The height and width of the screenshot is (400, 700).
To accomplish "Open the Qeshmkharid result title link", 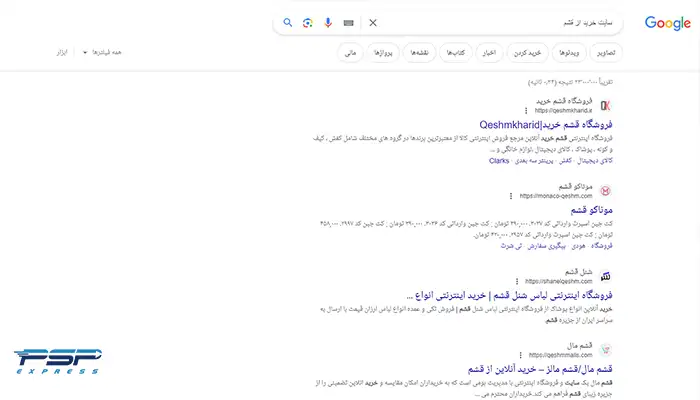I will click(546, 125).
